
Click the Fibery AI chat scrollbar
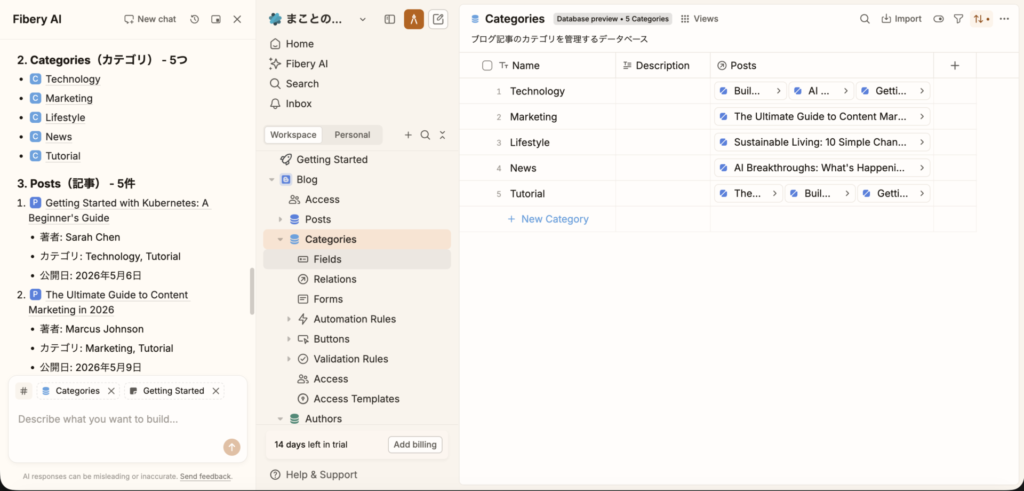click(x=252, y=291)
